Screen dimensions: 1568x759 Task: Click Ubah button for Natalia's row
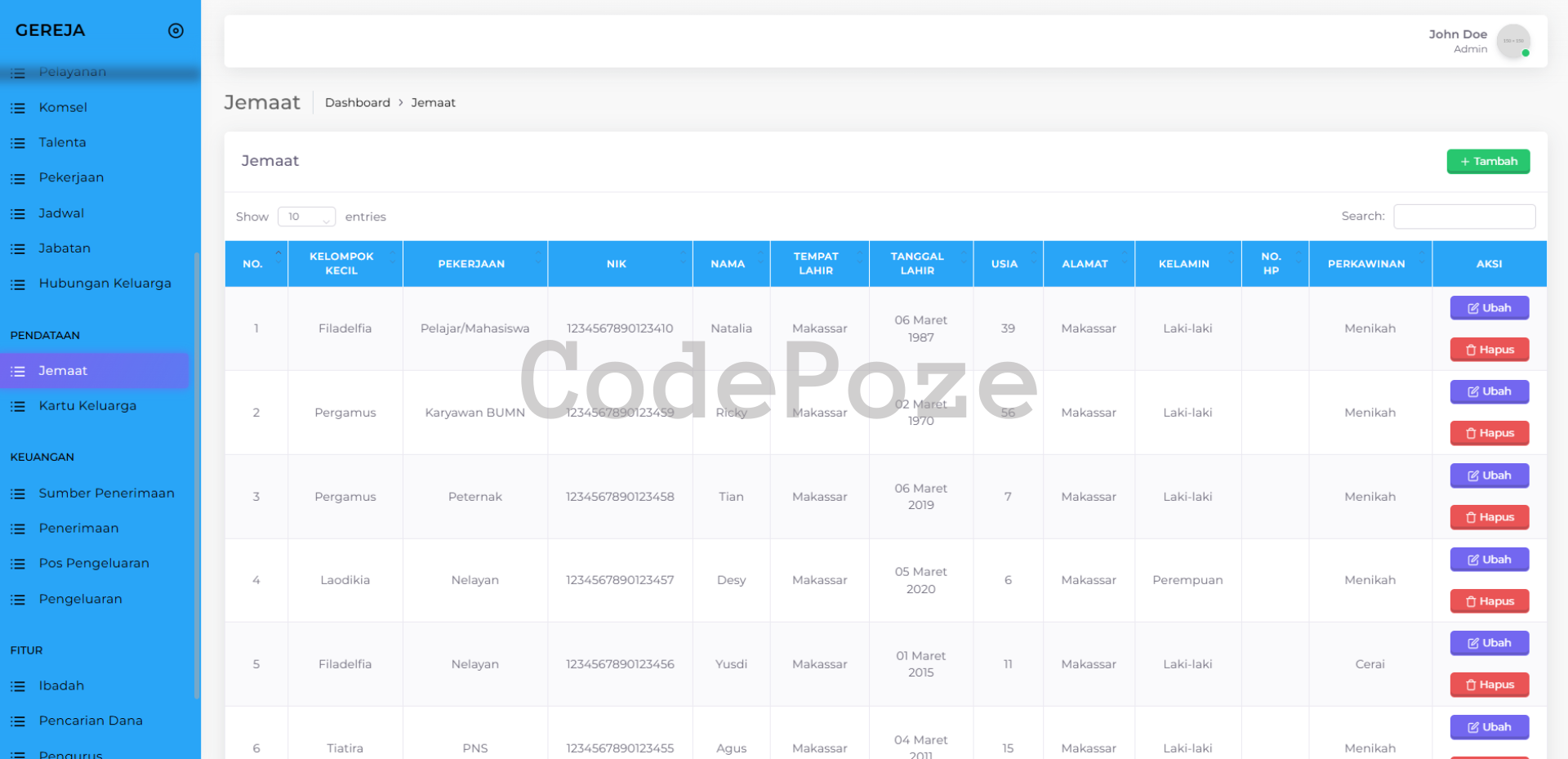point(1489,308)
